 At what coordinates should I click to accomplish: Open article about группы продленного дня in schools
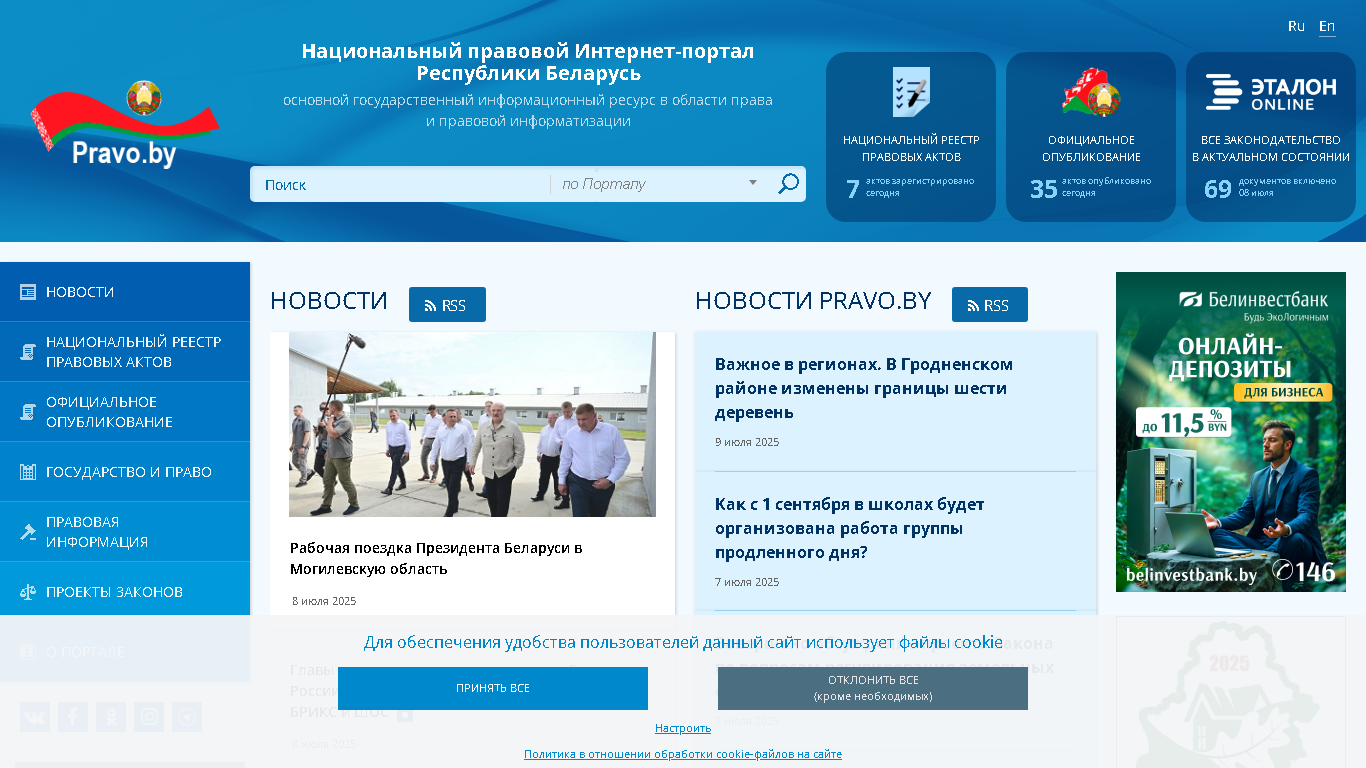tap(850, 528)
